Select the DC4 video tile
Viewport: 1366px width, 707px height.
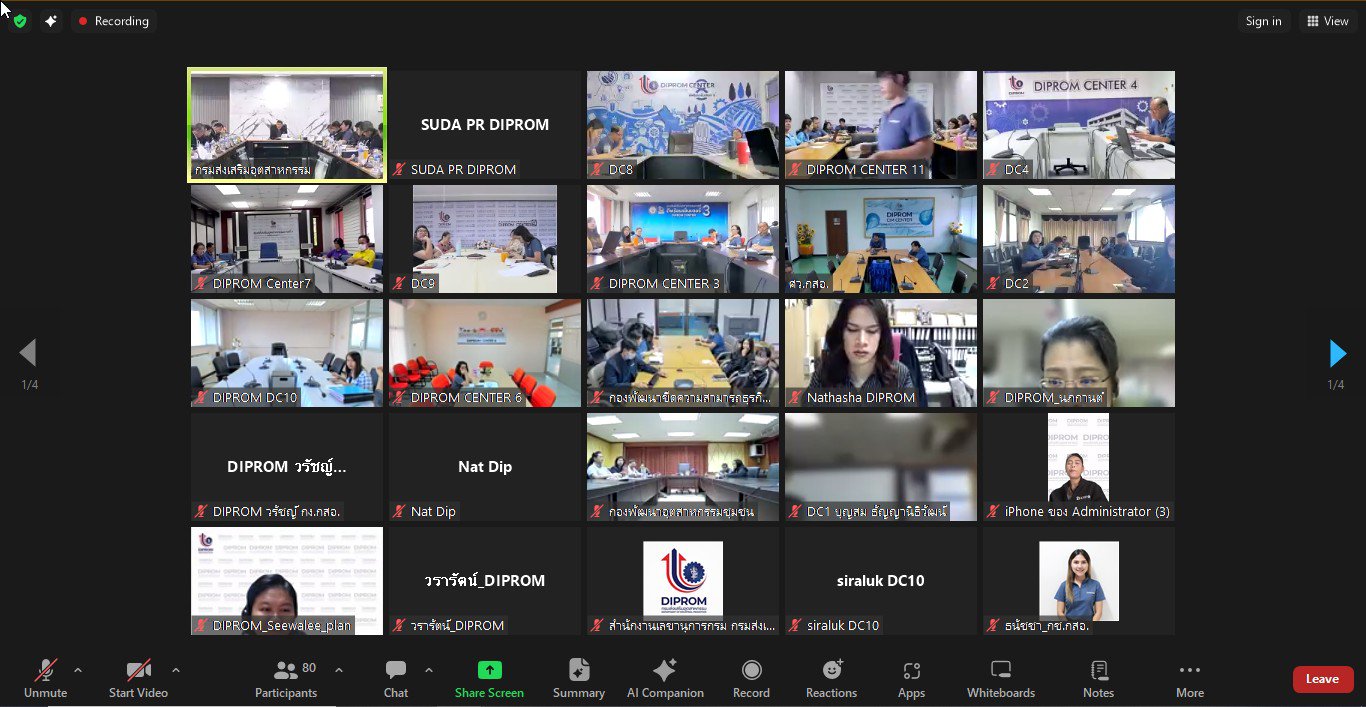pyautogui.click(x=1079, y=125)
